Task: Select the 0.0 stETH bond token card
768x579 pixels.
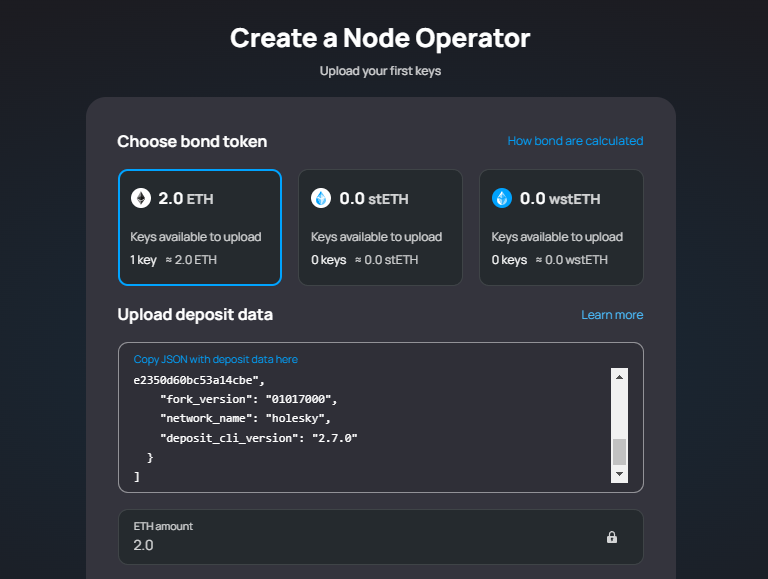Action: point(381,227)
